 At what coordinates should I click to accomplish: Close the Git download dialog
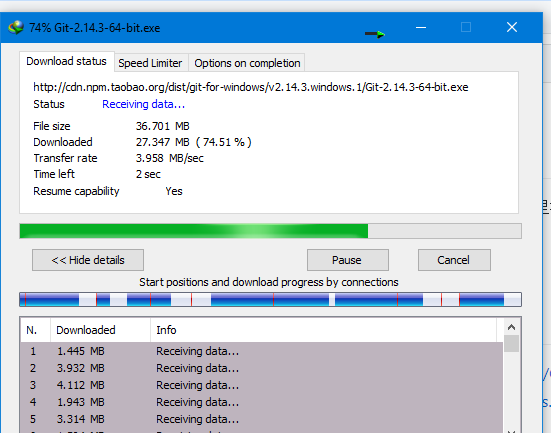click(512, 27)
